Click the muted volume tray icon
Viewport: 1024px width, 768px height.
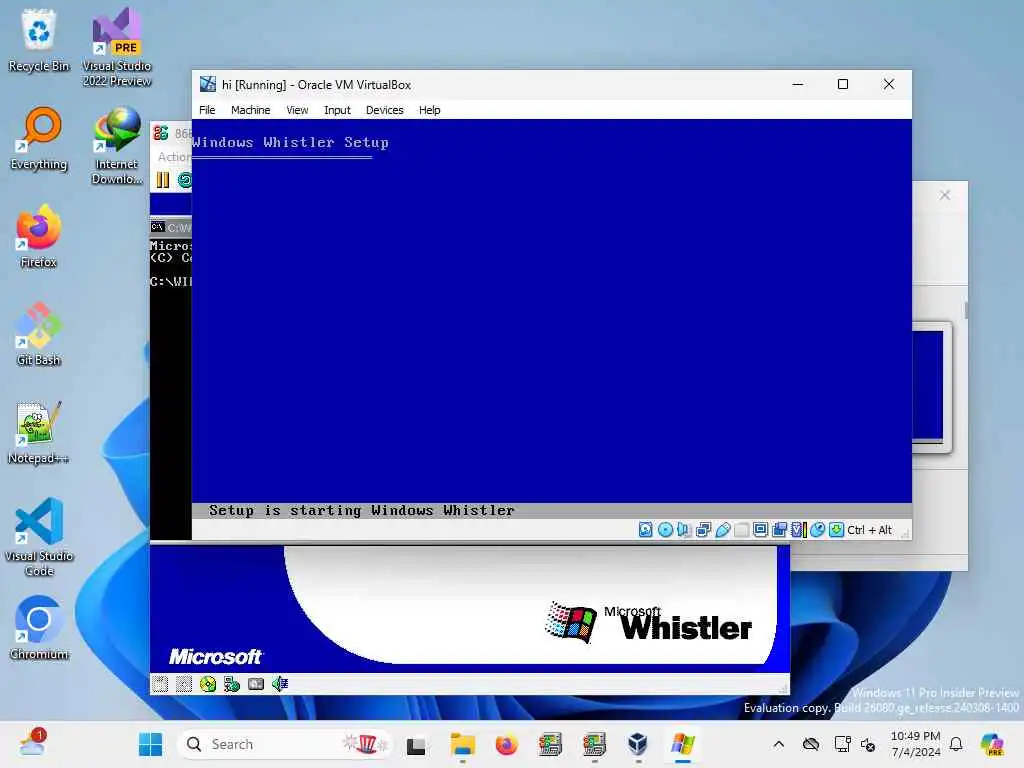(868, 744)
